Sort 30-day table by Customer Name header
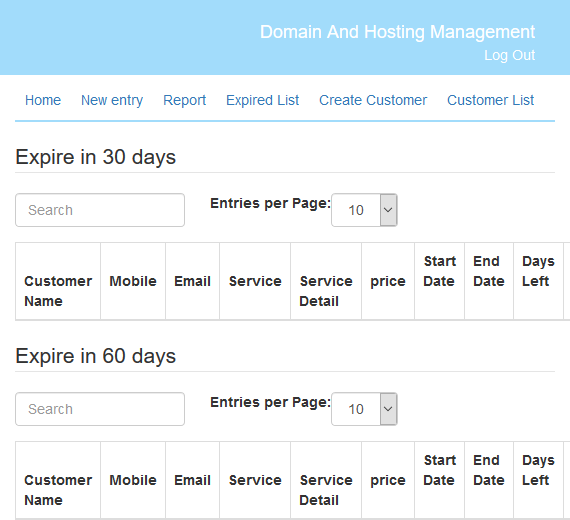This screenshot has width=570, height=520. (58, 291)
